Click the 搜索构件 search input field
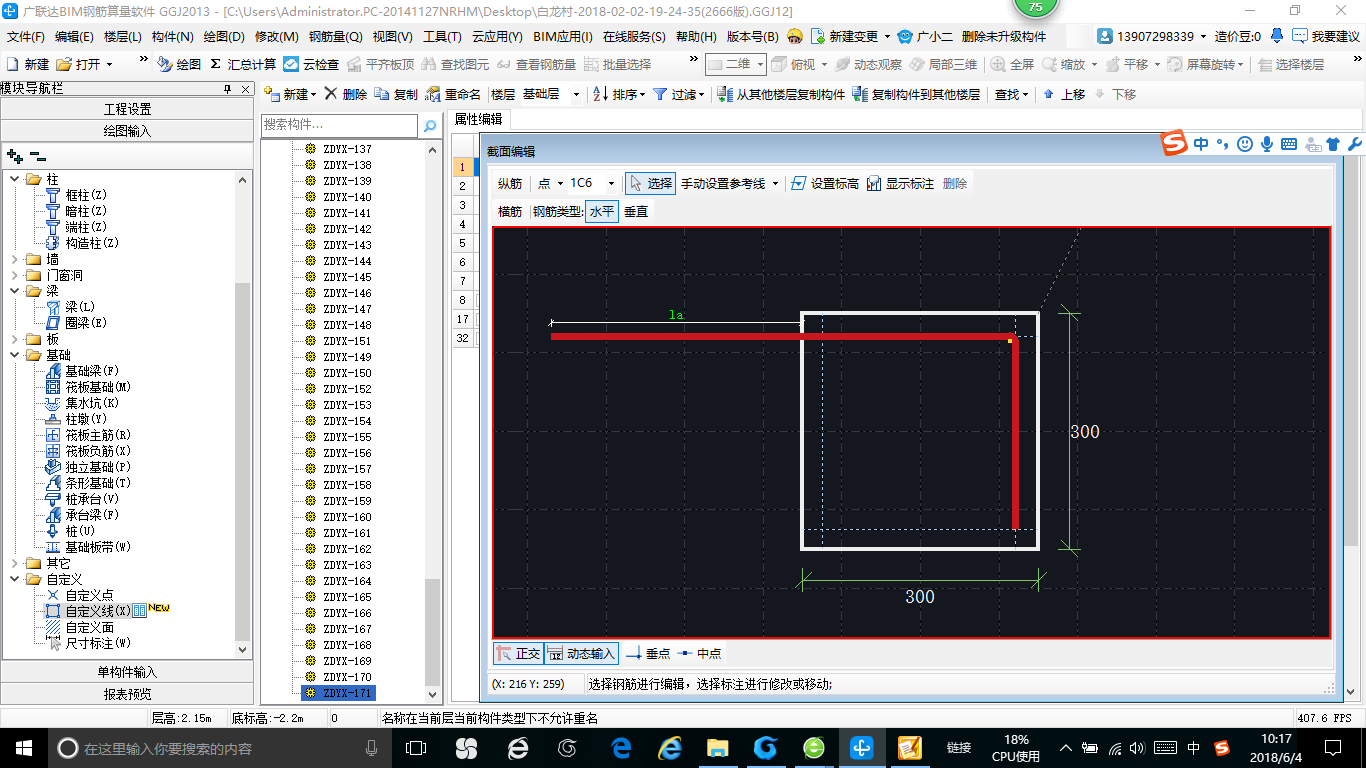 [340, 126]
